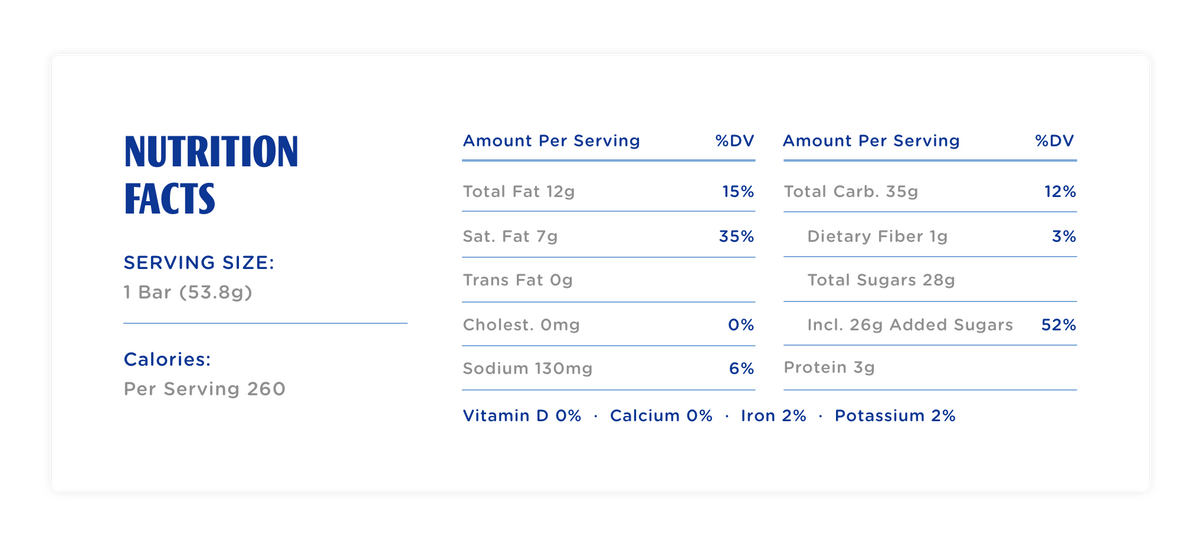Select the Protein 3g row
1200x551 pixels.
coord(930,368)
